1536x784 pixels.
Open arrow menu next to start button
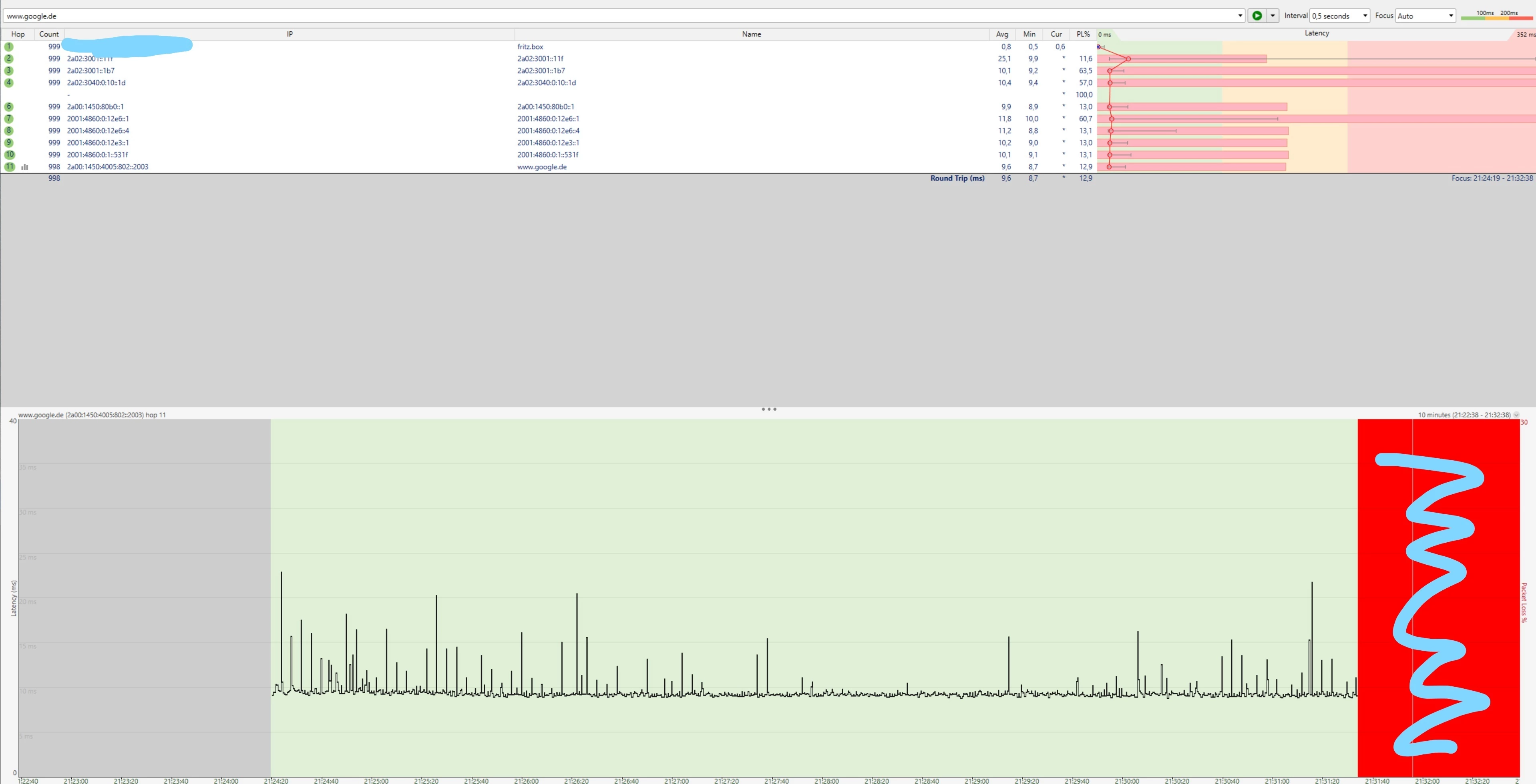coord(1273,16)
